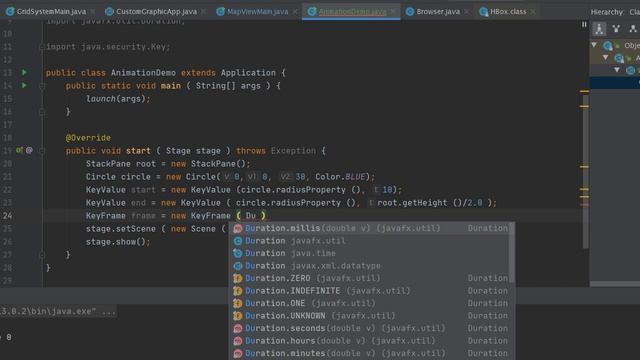The height and width of the screenshot is (360, 640).
Task: Collapse the main method fold marker on line 14
Action: (42, 86)
